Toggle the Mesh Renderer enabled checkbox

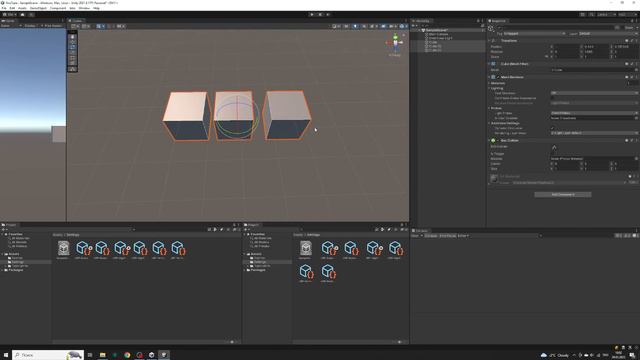[x=498, y=77]
